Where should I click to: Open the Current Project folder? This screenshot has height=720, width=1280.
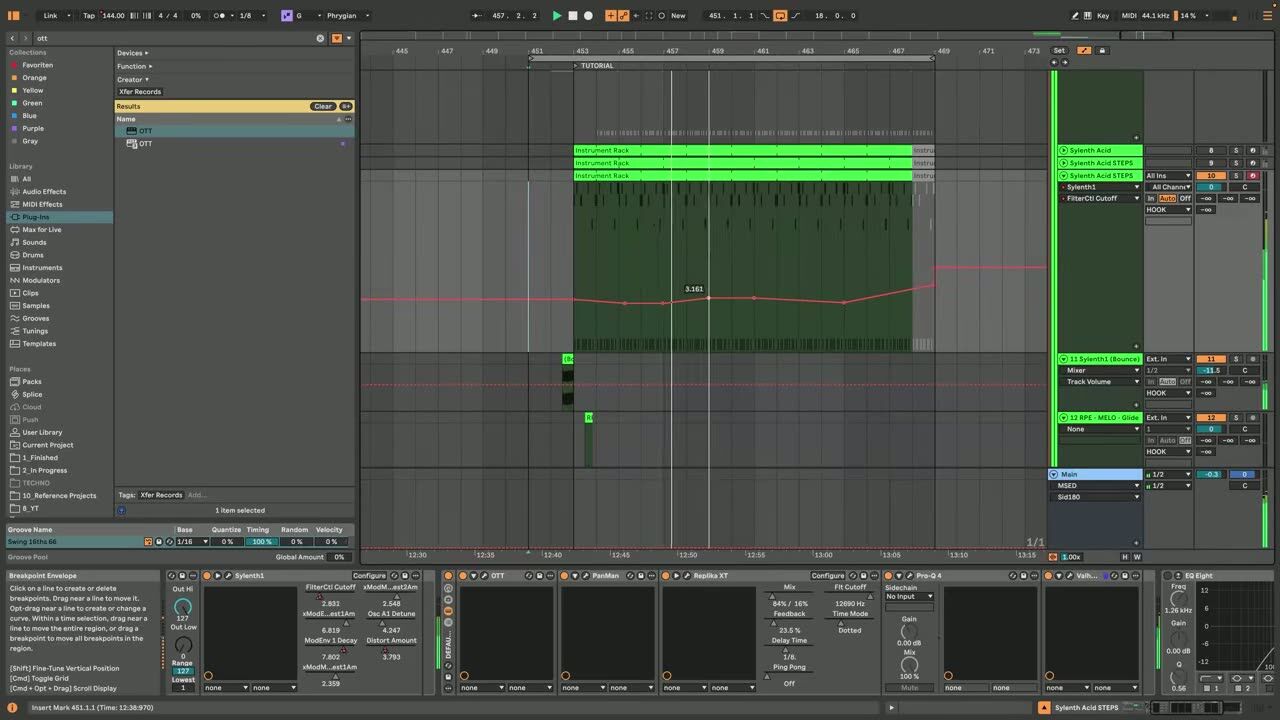pyautogui.click(x=47, y=445)
